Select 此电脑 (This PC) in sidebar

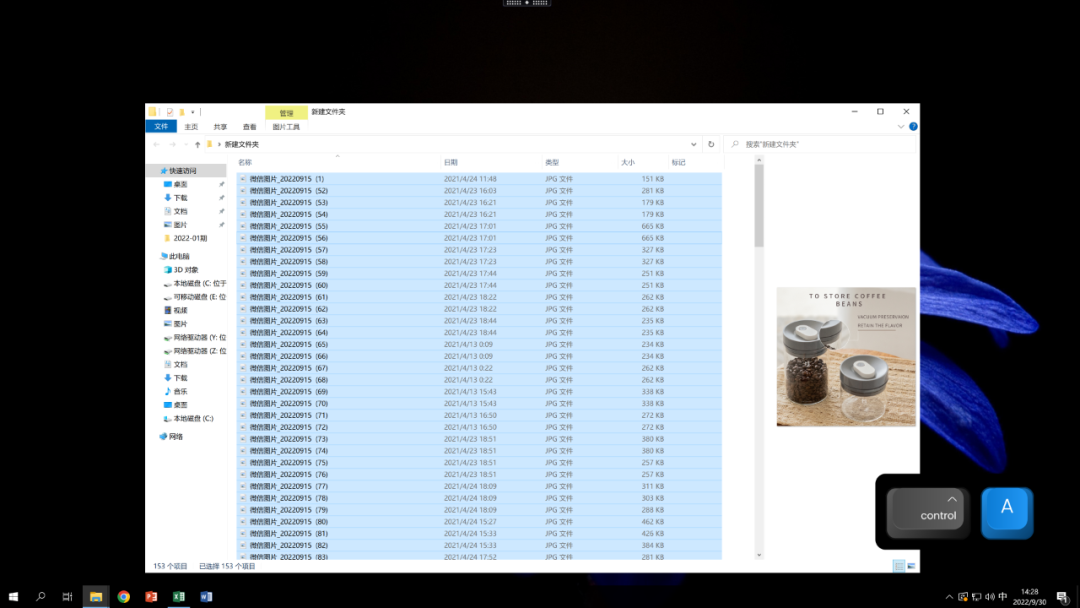point(179,256)
